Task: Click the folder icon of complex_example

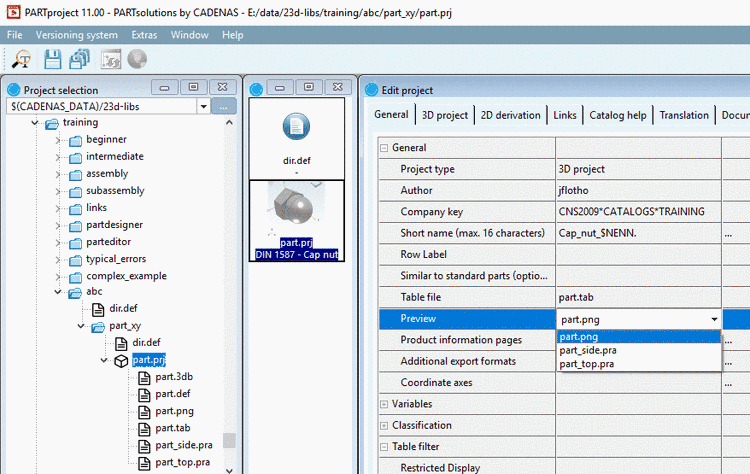Action: [75, 277]
